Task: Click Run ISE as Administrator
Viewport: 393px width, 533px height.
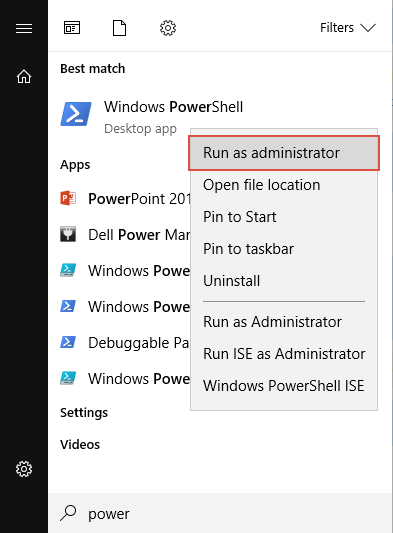Action: click(x=284, y=354)
